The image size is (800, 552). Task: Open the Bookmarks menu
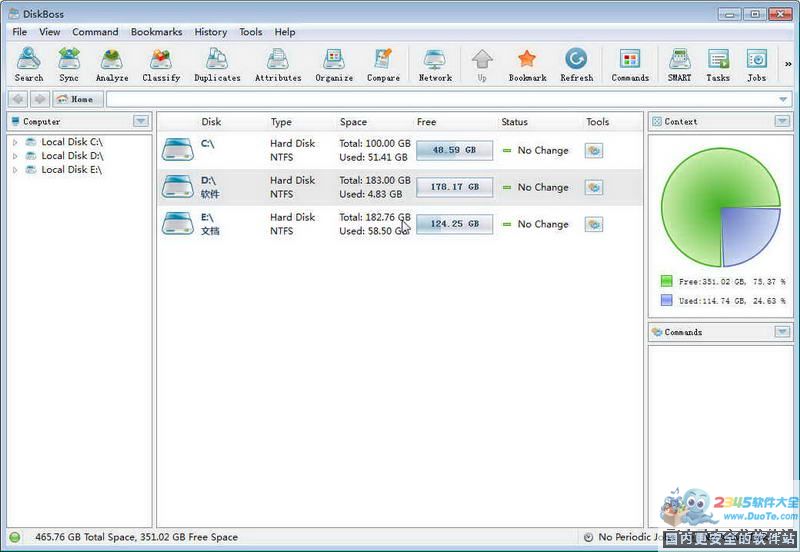156,32
